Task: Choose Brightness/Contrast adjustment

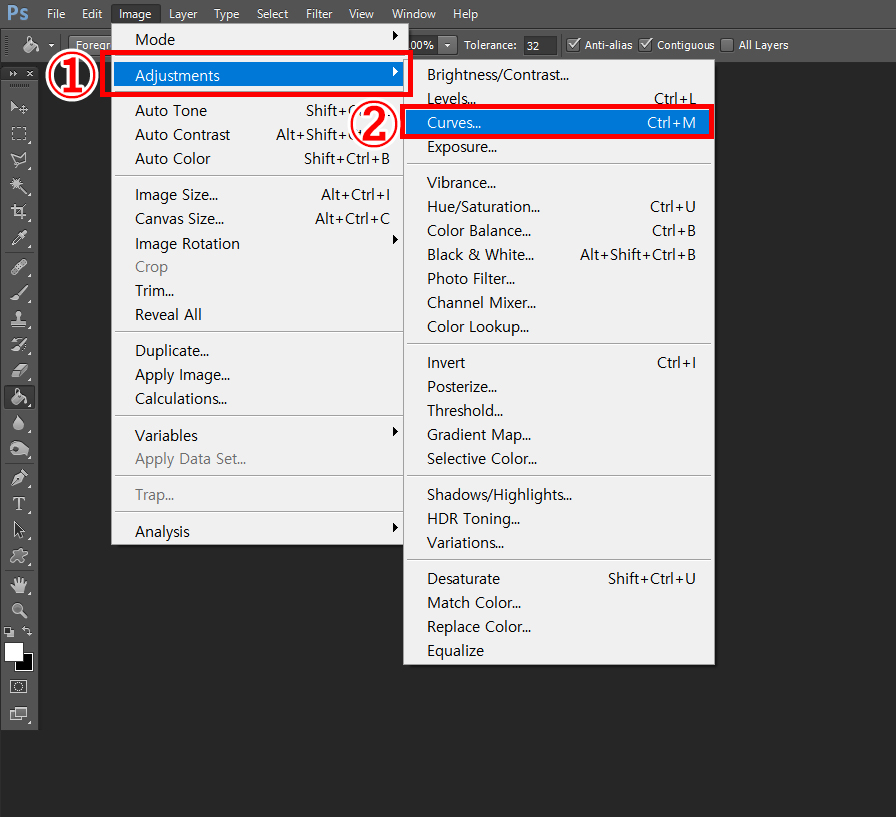Action: point(559,75)
